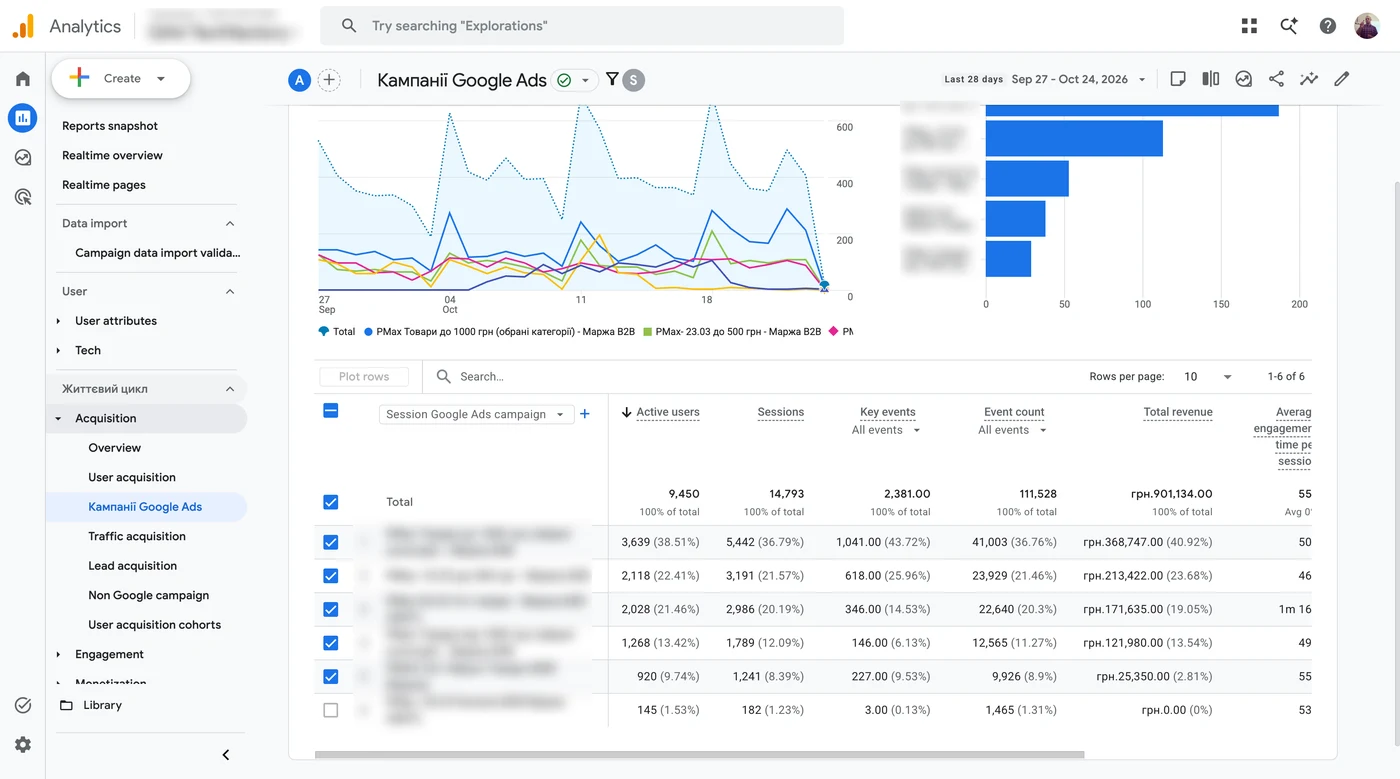Sort by Total revenue column header
Image resolution: width=1400 pixels, height=779 pixels.
tap(1178, 412)
